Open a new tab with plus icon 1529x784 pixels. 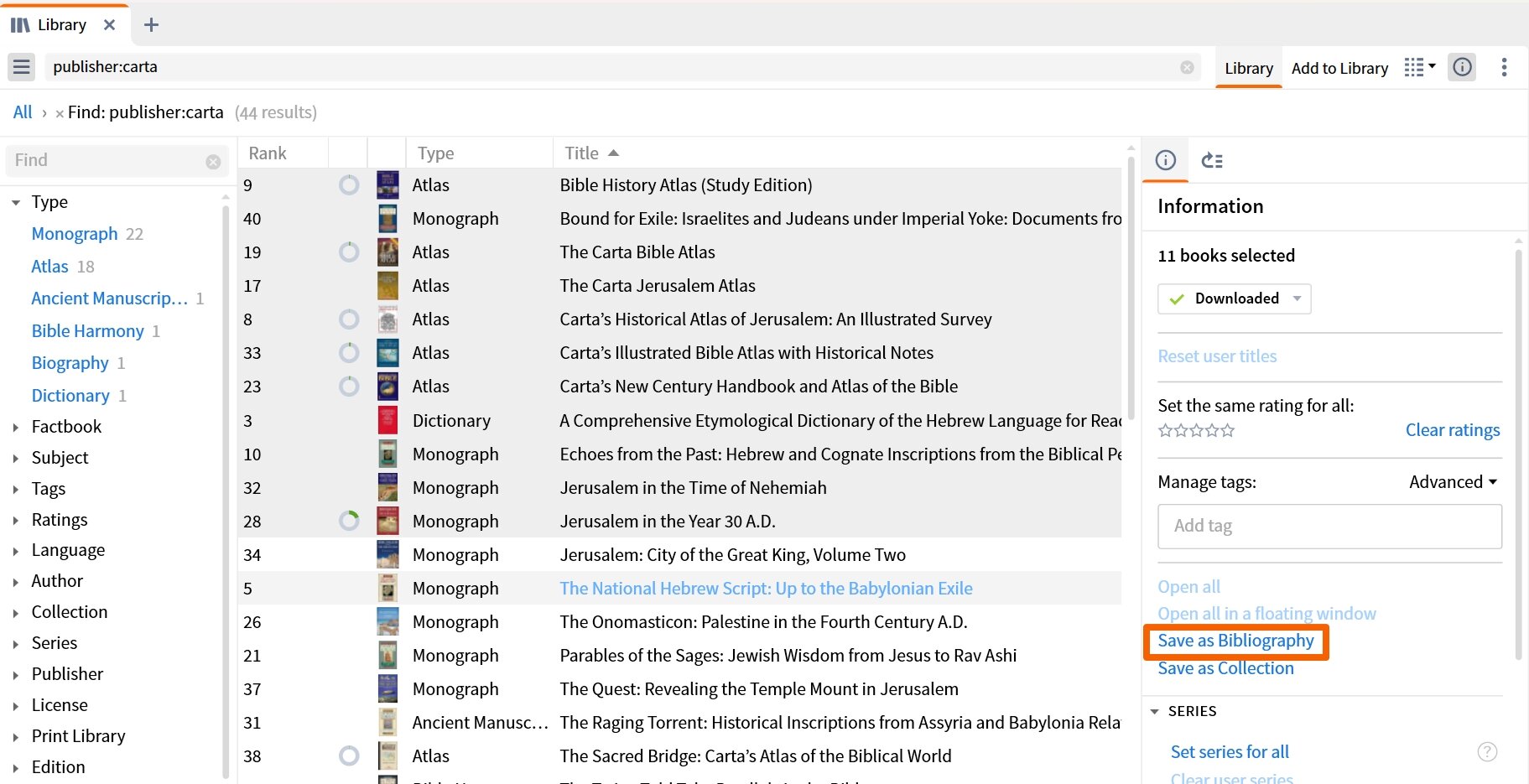tap(151, 25)
